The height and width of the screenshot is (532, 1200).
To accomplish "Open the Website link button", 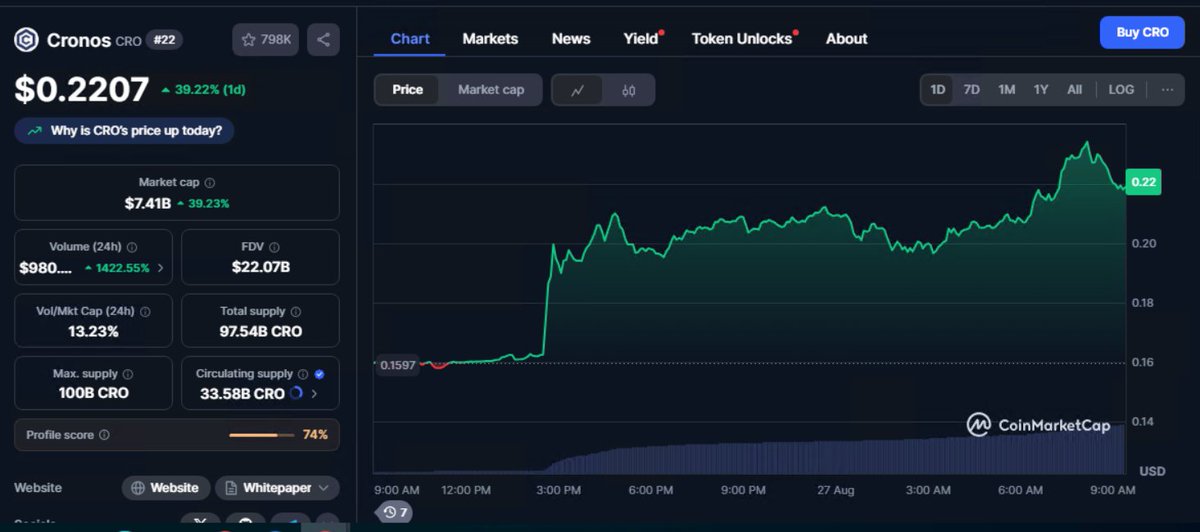I will 166,488.
